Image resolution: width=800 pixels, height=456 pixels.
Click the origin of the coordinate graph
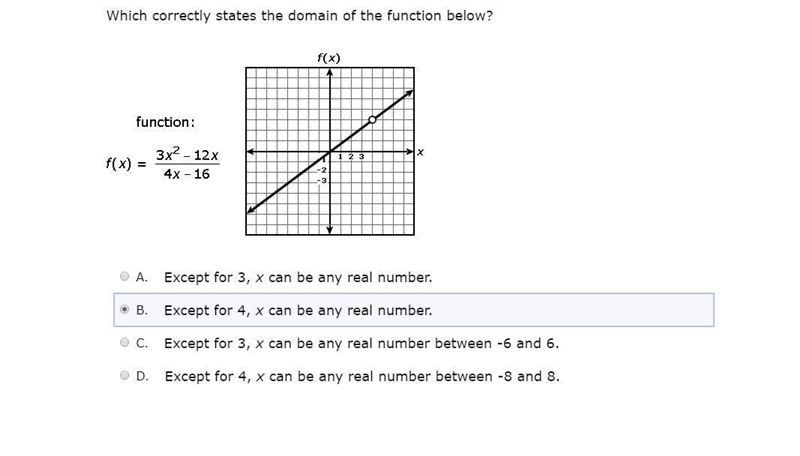[x=330, y=151]
